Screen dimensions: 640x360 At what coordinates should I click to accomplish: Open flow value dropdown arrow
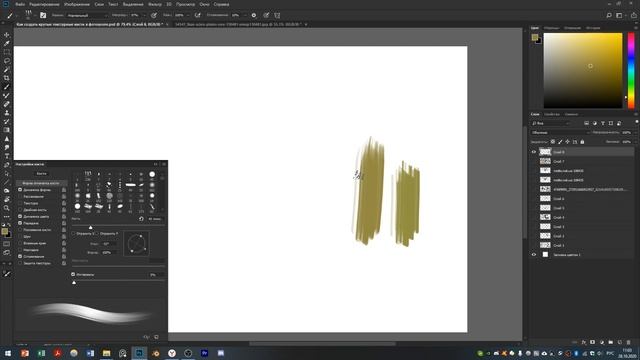pos(188,15)
